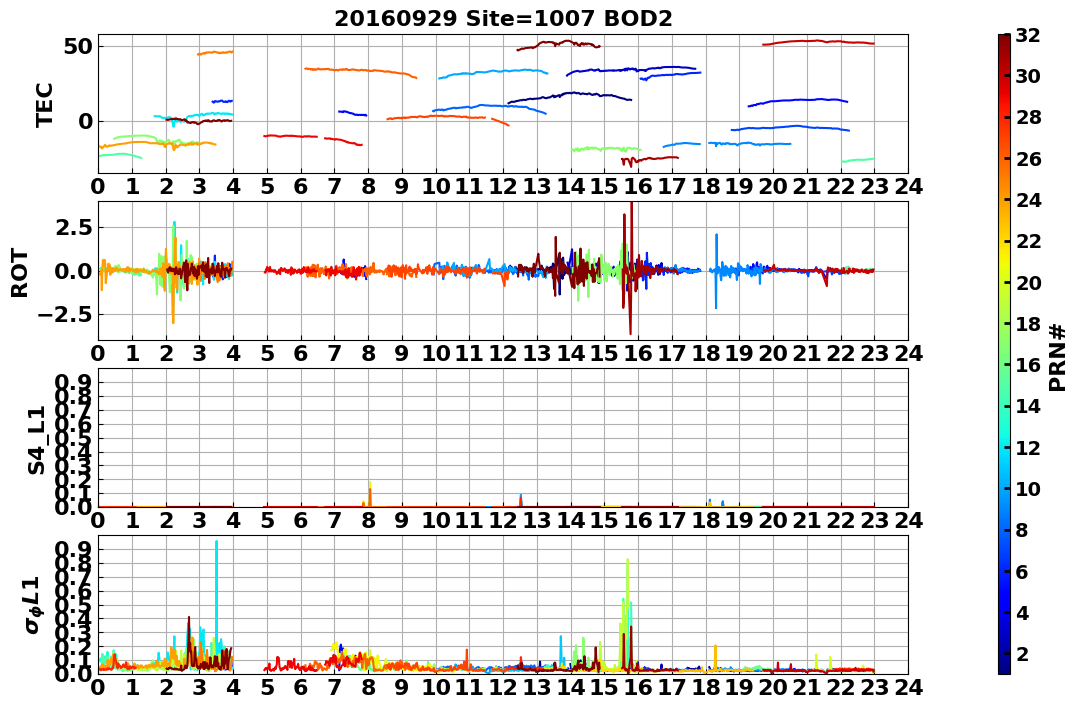Click the '4' x-axis tick under the TEC panel
Screen dimensions: 1077x709
(234, 186)
